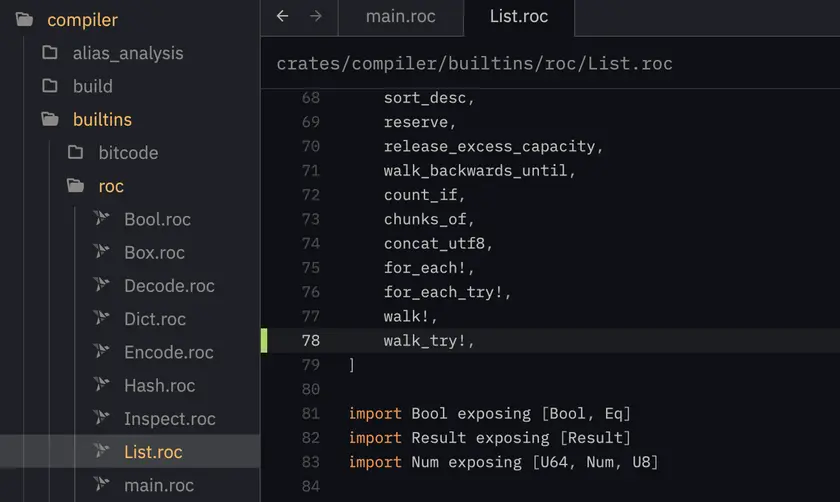Click the Roc bird icon beside Inspect.roc
840x502 pixels.
click(x=101, y=418)
